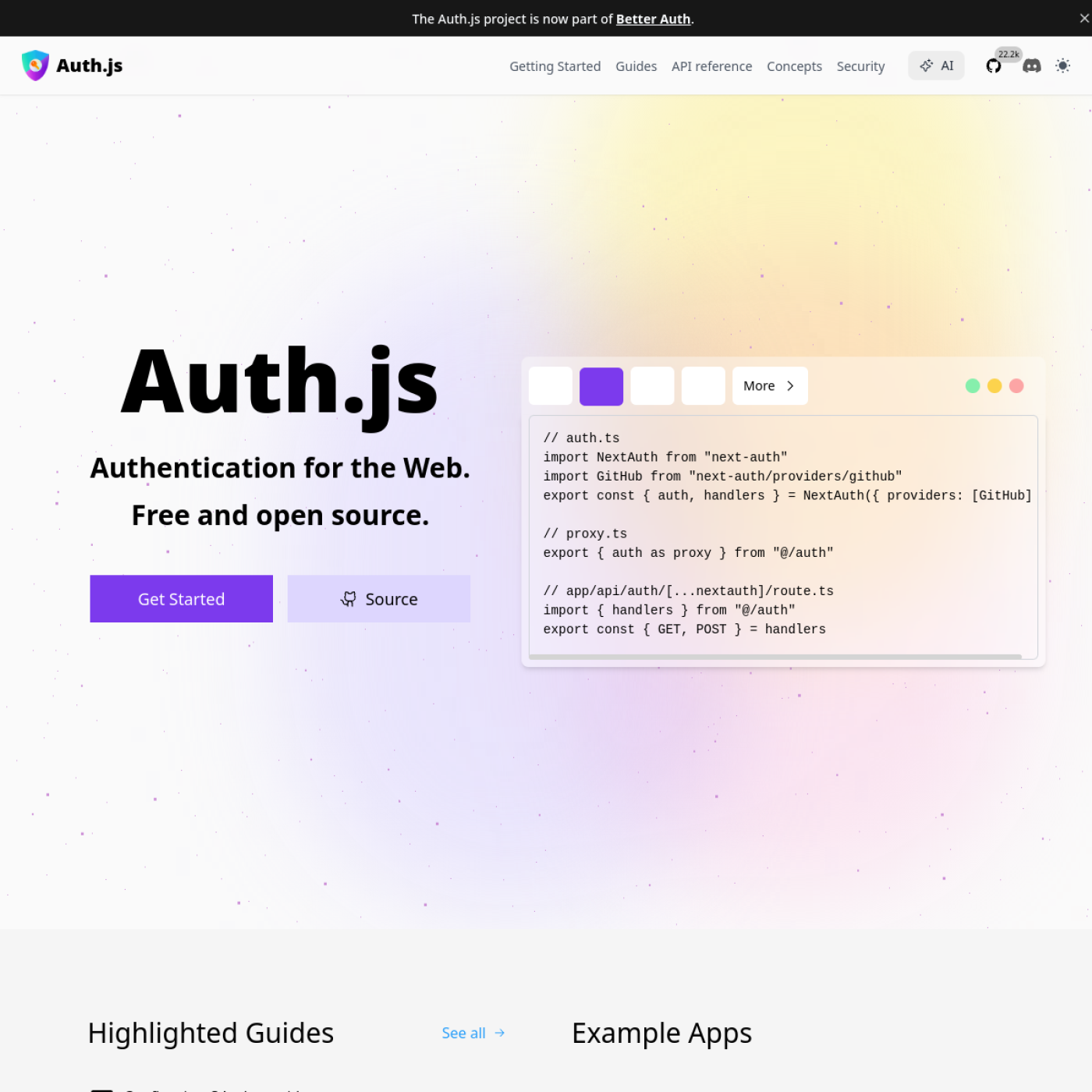This screenshot has width=1092, height=1092.
Task: Click the Highlighted Guides heading
Action: click(x=211, y=1033)
